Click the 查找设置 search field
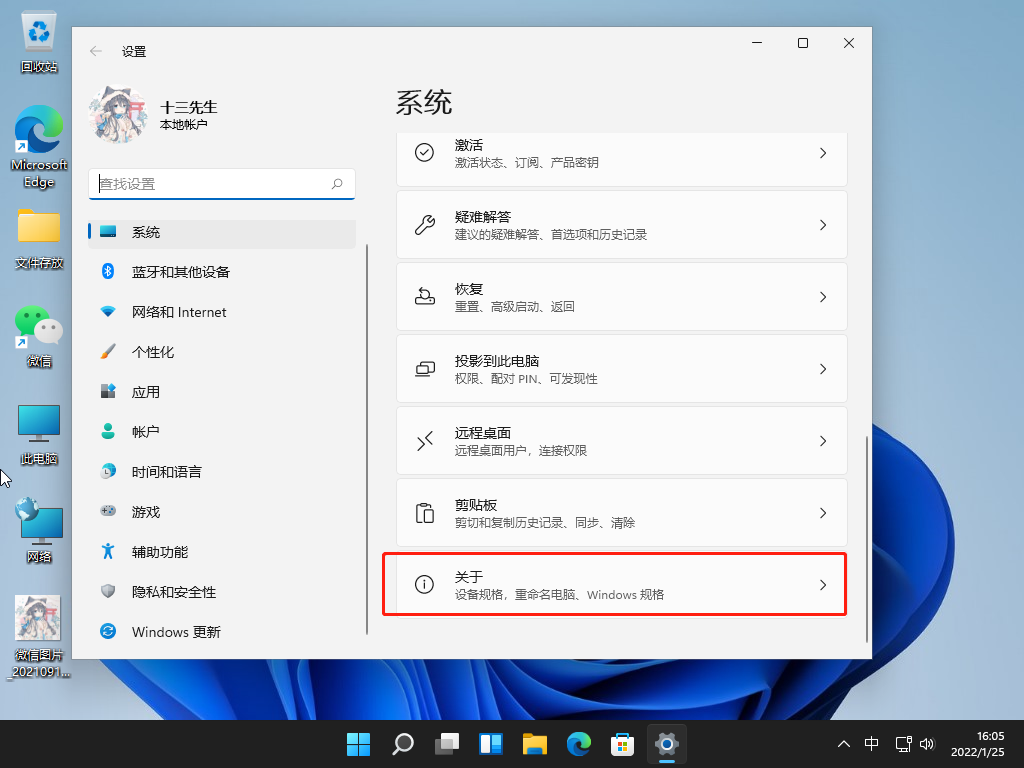This screenshot has width=1024, height=768. [x=222, y=184]
